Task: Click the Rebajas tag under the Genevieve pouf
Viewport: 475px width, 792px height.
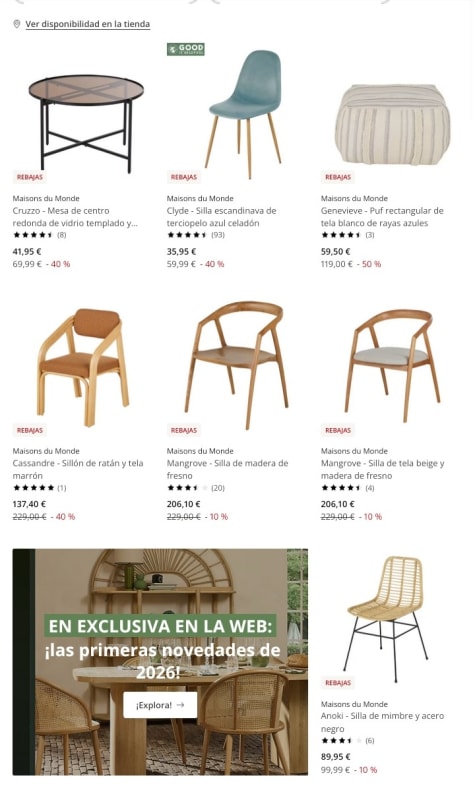Action: coord(338,177)
